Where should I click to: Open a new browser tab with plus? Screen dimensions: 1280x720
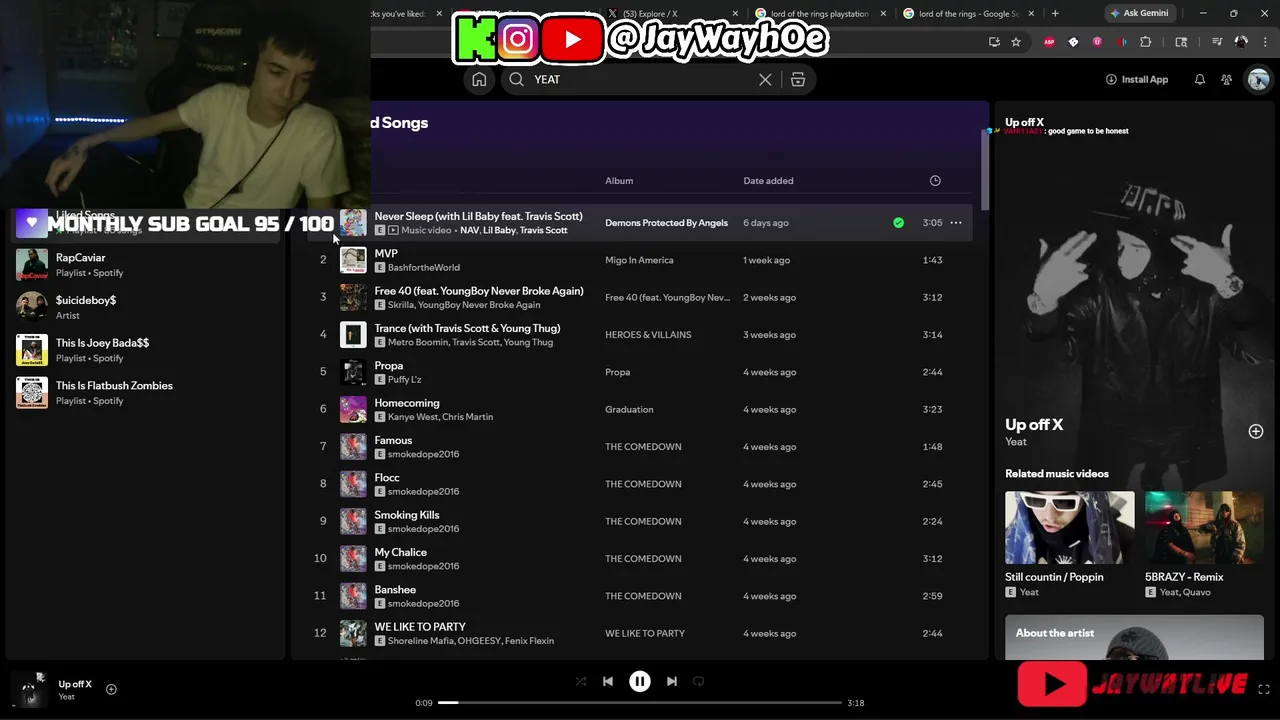pyautogui.click(x=1055, y=14)
